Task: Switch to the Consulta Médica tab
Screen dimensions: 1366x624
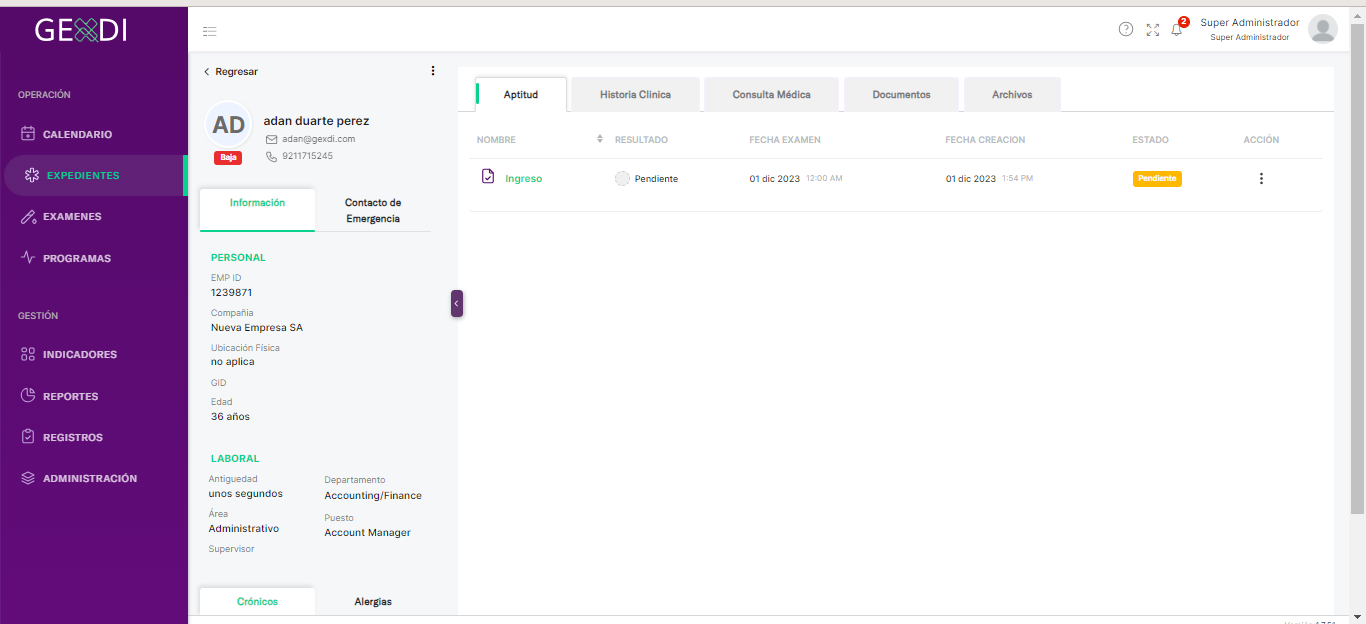Action: [771, 94]
